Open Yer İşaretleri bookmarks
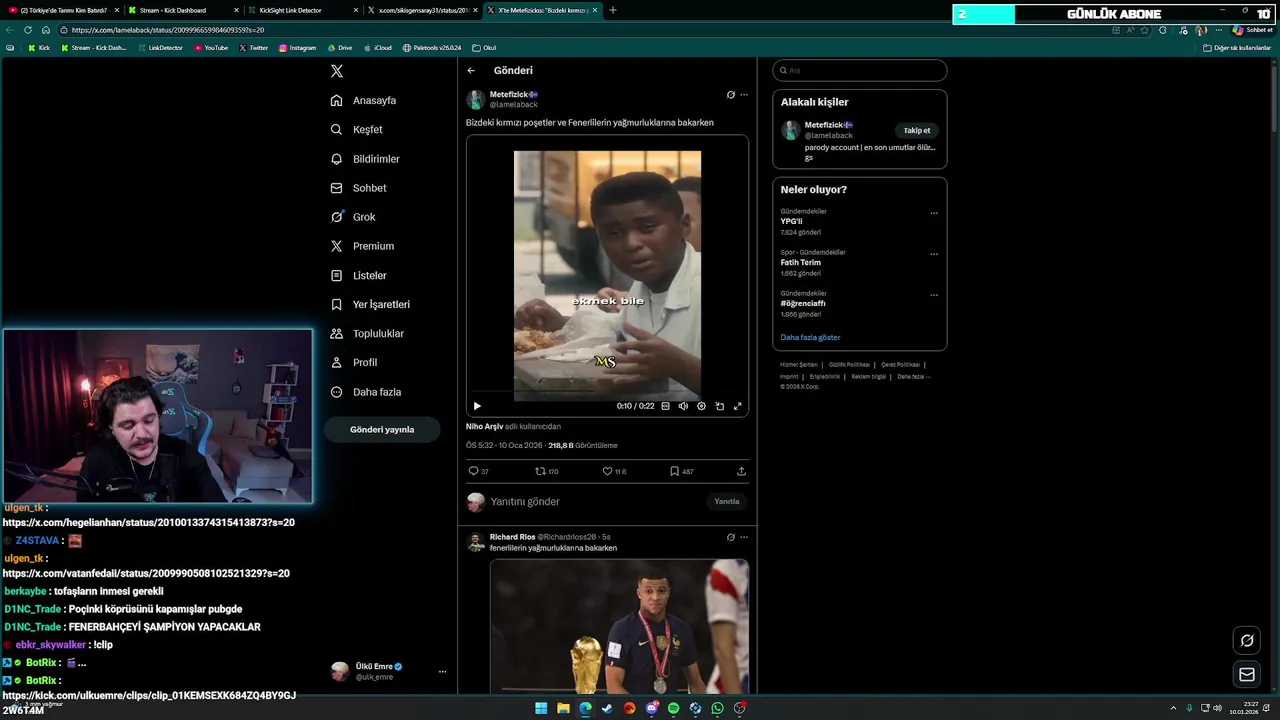The image size is (1280, 720). (x=370, y=304)
